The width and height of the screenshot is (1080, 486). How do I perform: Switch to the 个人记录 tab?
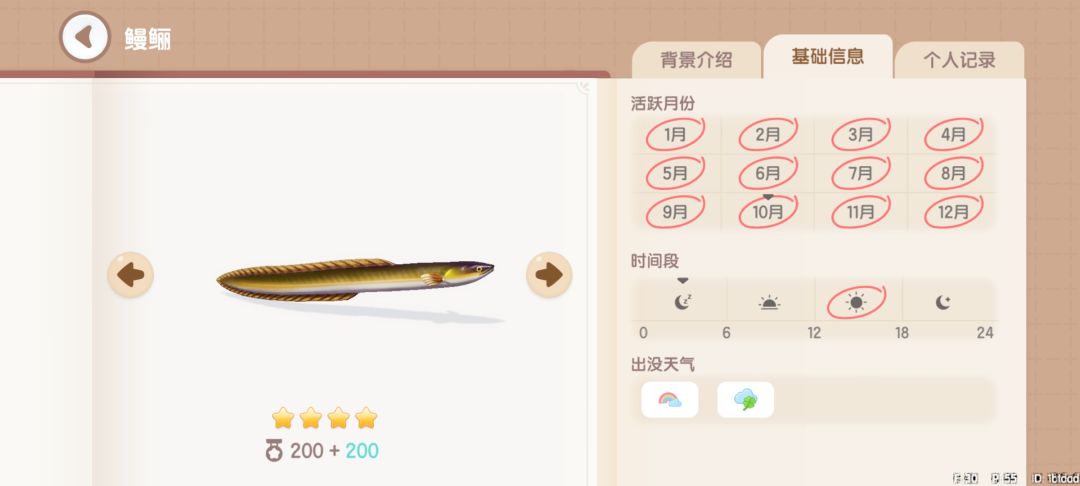pyautogui.click(x=959, y=60)
